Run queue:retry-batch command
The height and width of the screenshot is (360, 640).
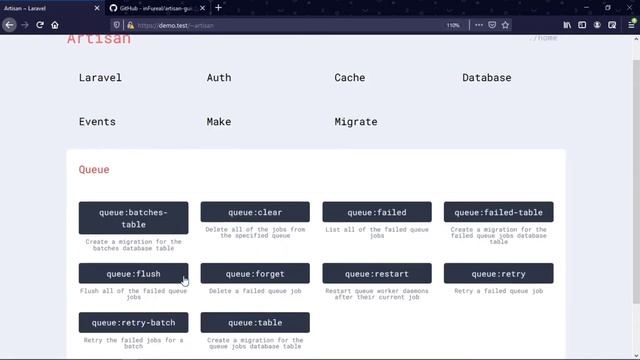click(133, 322)
